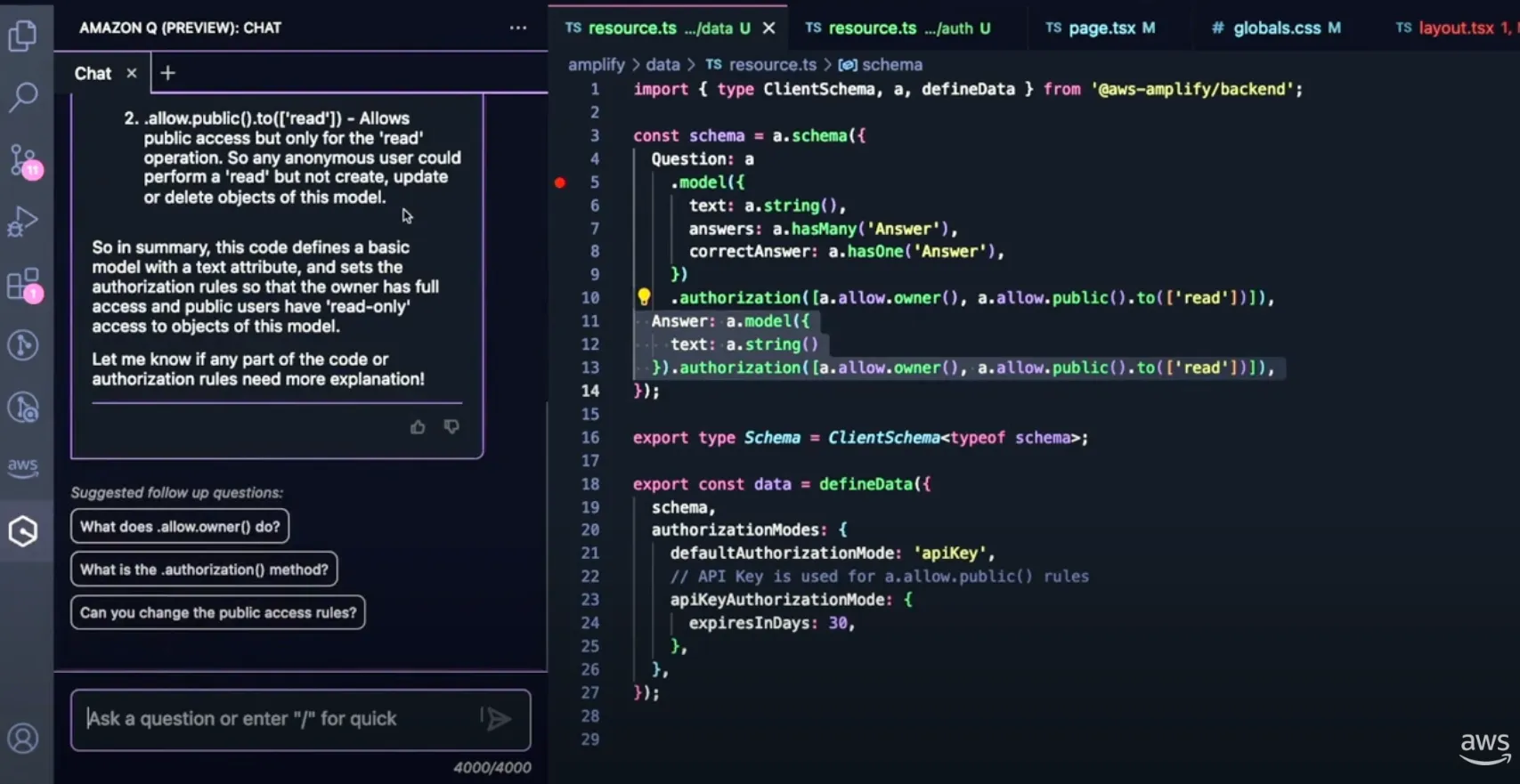
Task: Click the '4000/4000' character counter
Action: click(492, 768)
